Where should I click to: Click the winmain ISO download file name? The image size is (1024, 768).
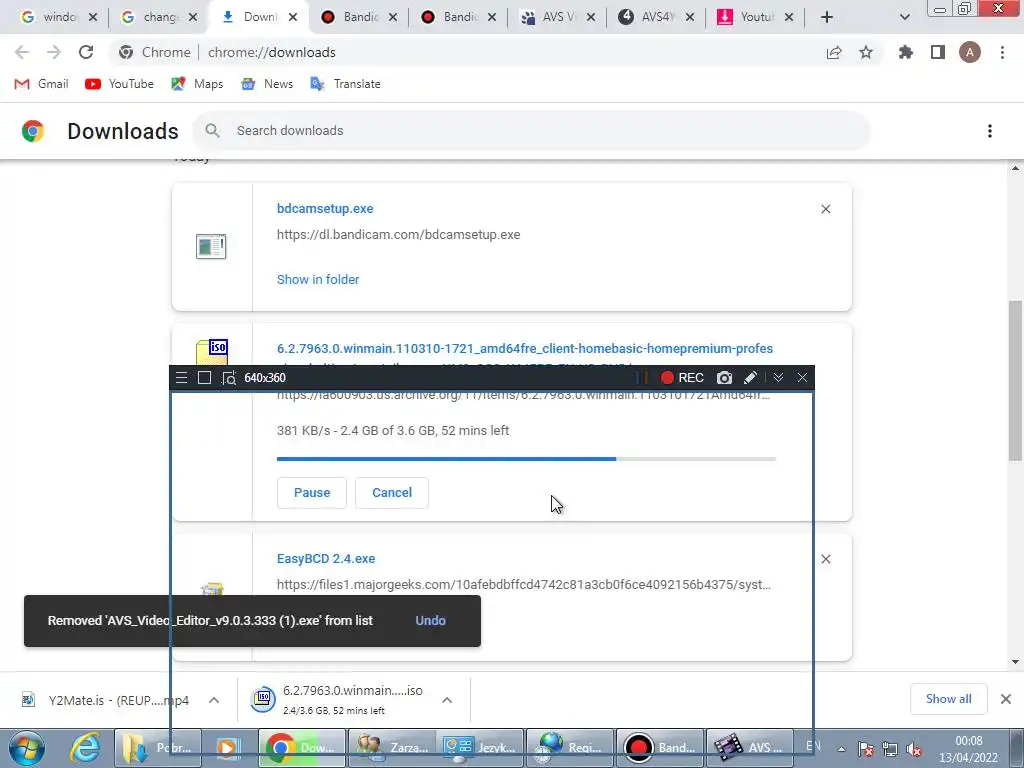tap(525, 349)
